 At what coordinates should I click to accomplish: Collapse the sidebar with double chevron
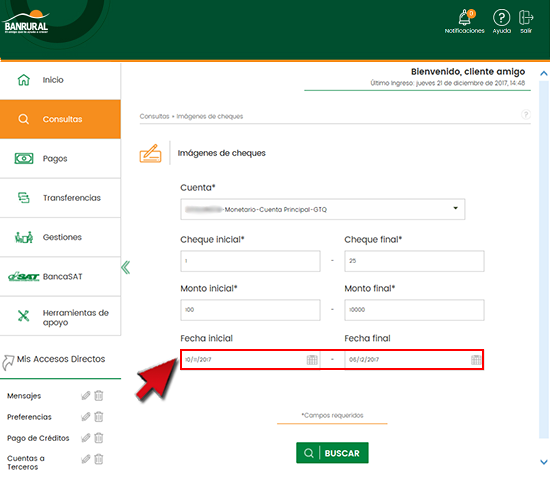[125, 268]
